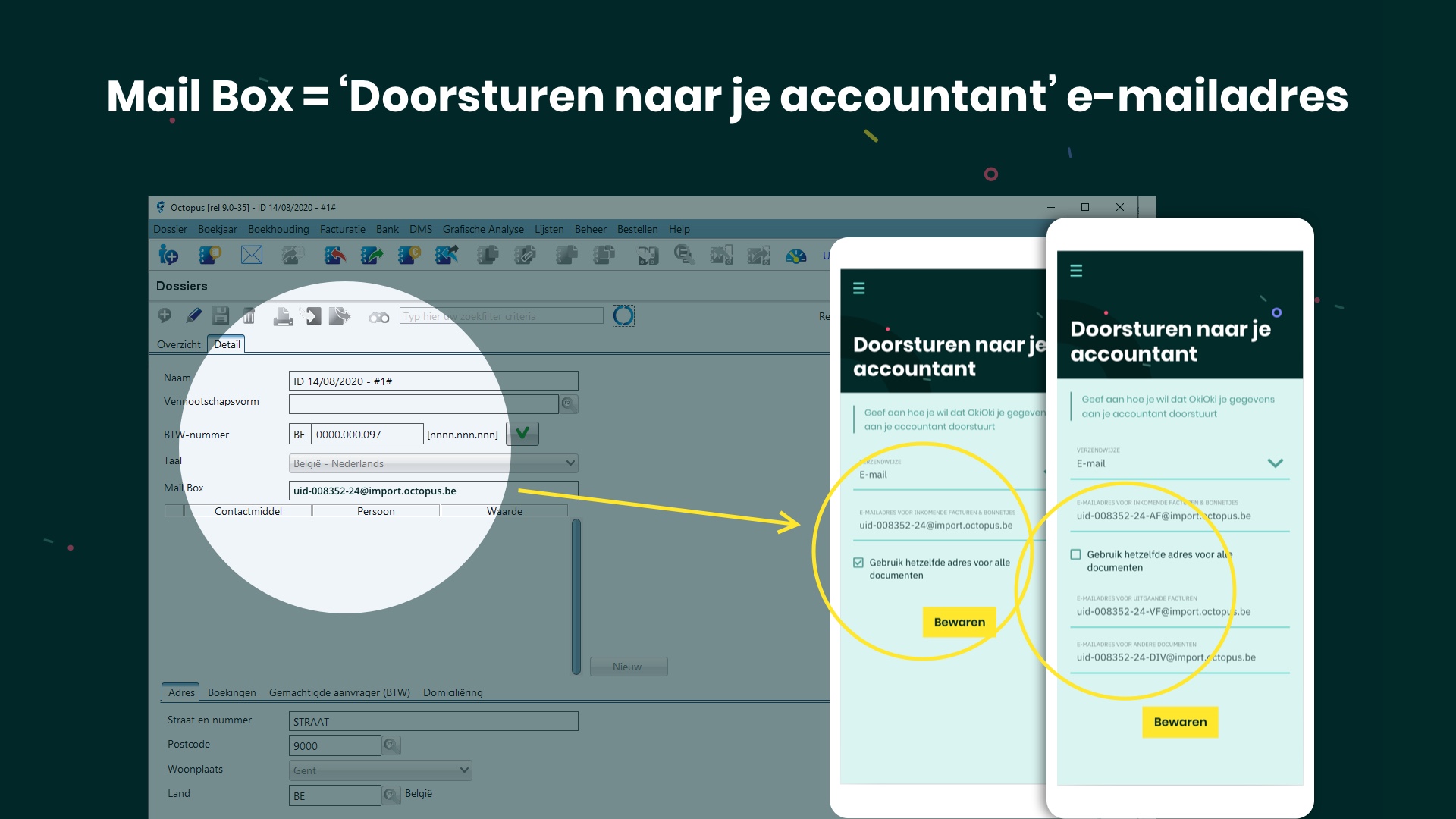Screen dimensions: 1456x819
Task: Click the import arrow icon next to printer
Action: click(x=312, y=315)
